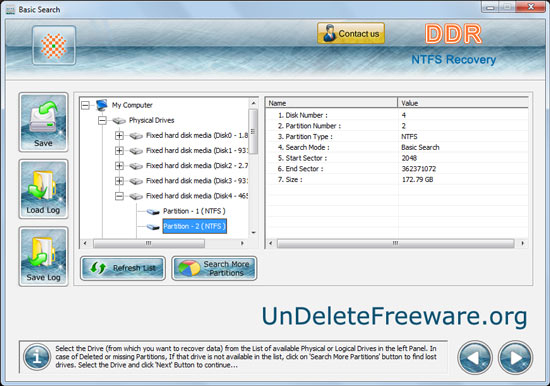Screen dimensions: 550x386
Task: Click tree panel horizontal scroll right arrow
Action: 242,243
